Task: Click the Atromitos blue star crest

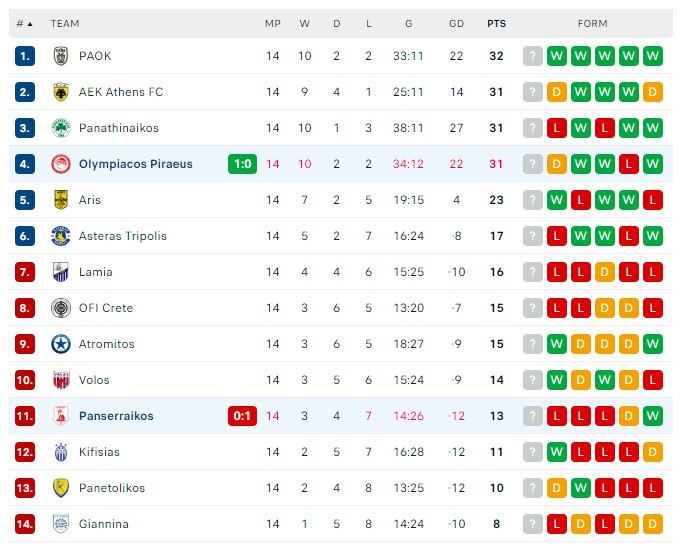Action: [60, 344]
